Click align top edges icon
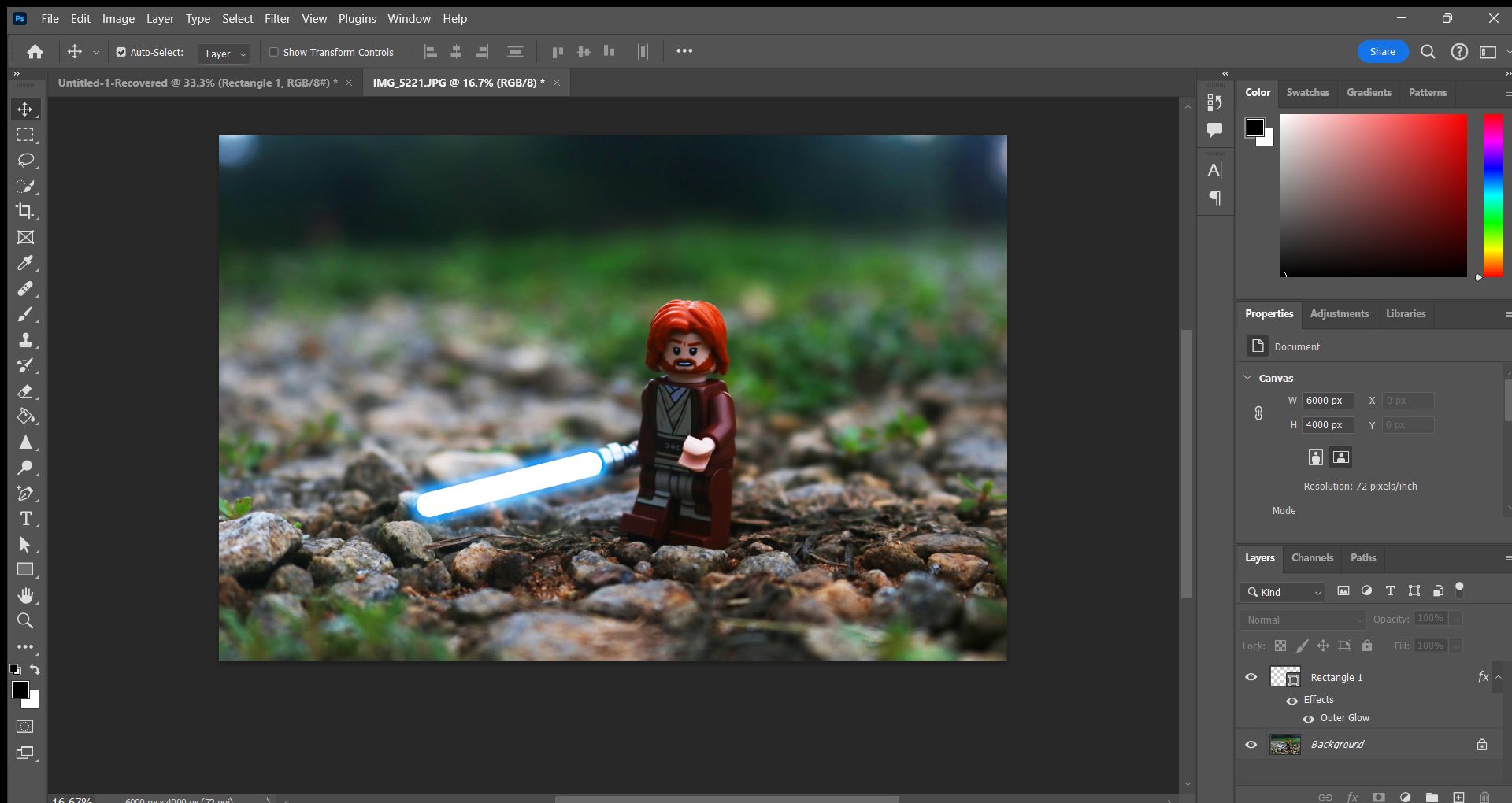The width and height of the screenshot is (1512, 803). pos(558,52)
